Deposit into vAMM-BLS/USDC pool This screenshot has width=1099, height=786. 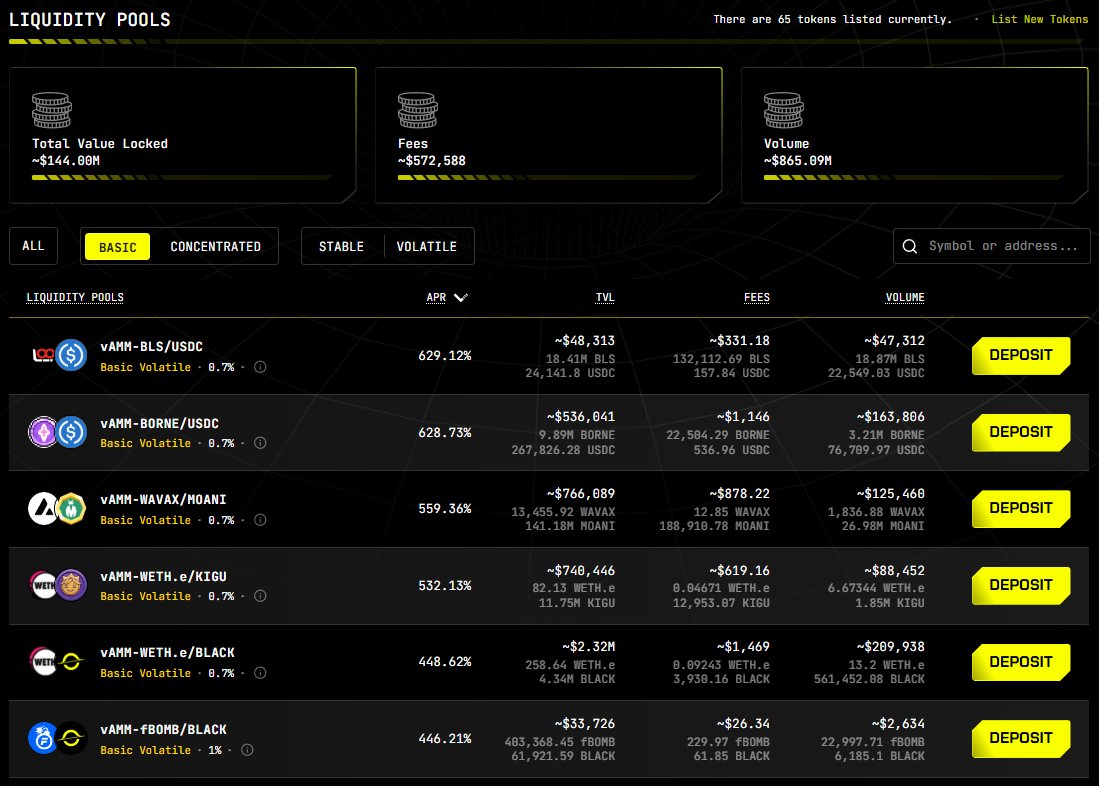point(1020,355)
